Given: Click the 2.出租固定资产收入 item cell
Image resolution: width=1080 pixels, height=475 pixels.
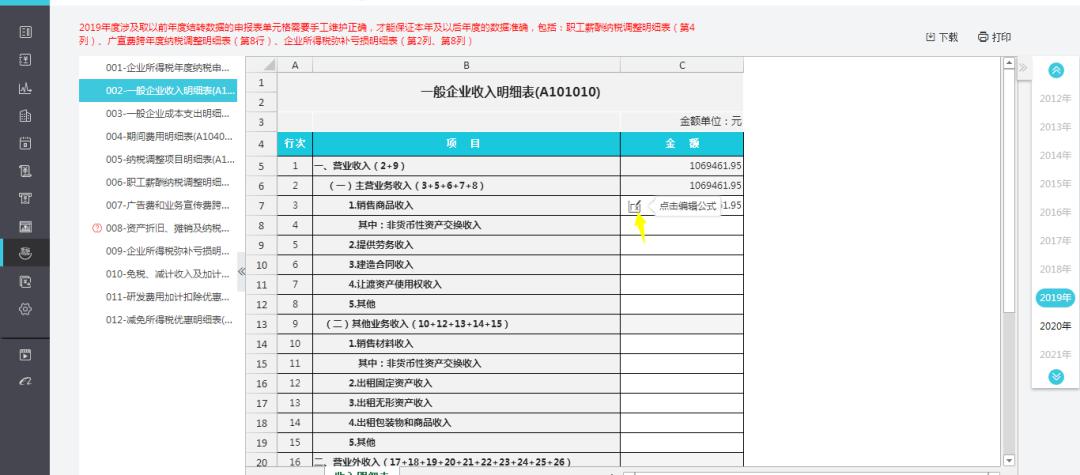Looking at the screenshot, I should [x=466, y=383].
